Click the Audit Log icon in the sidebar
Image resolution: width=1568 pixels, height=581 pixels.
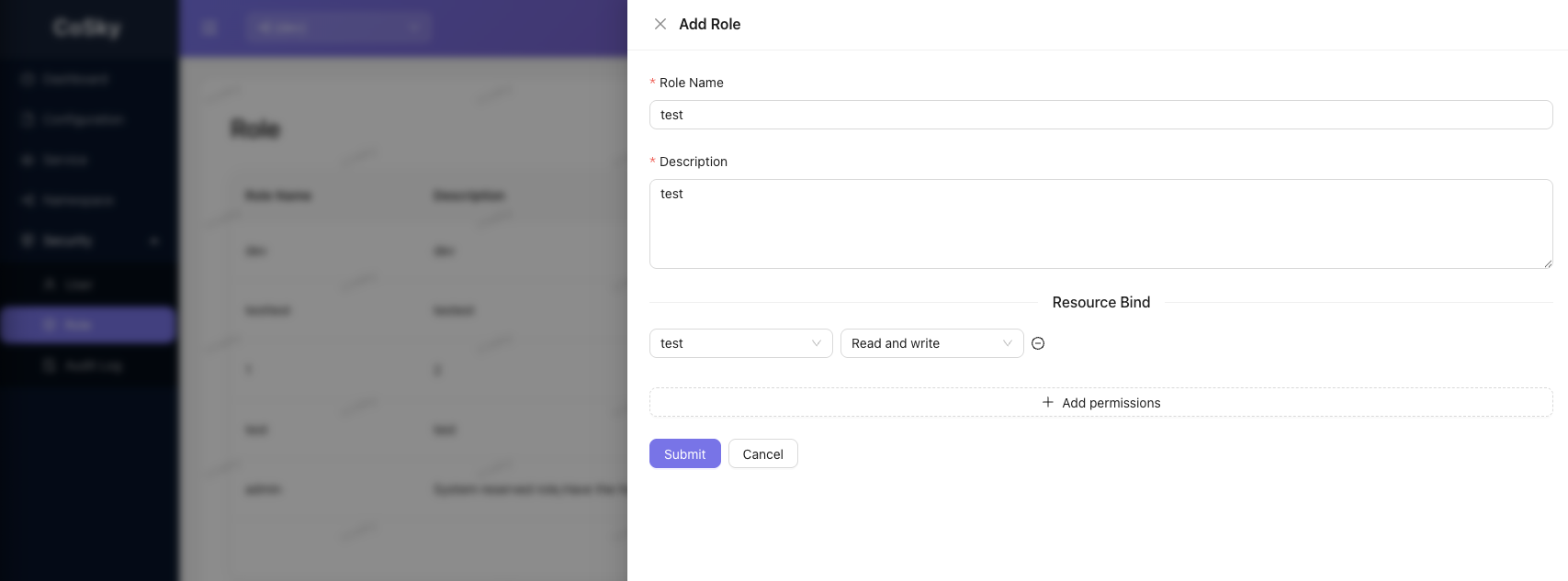(x=50, y=365)
